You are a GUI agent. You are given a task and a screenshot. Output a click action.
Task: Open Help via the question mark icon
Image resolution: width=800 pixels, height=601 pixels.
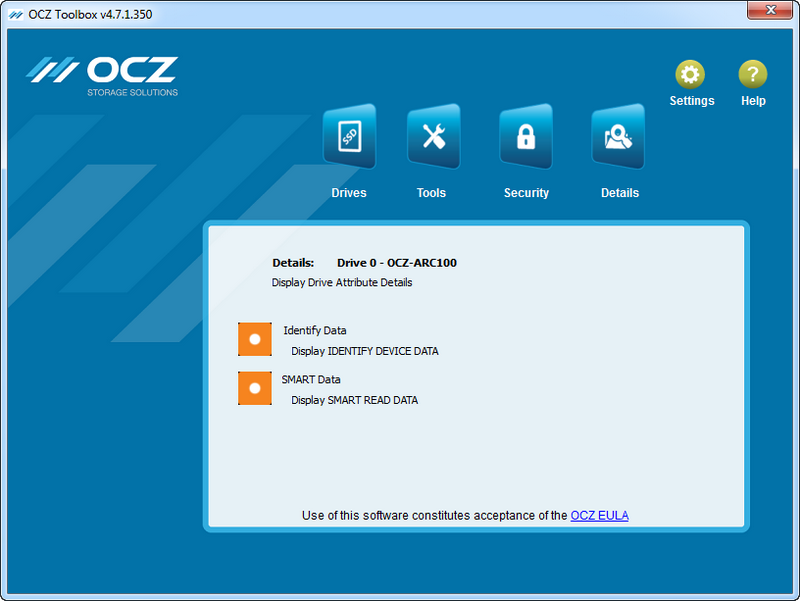coord(753,74)
